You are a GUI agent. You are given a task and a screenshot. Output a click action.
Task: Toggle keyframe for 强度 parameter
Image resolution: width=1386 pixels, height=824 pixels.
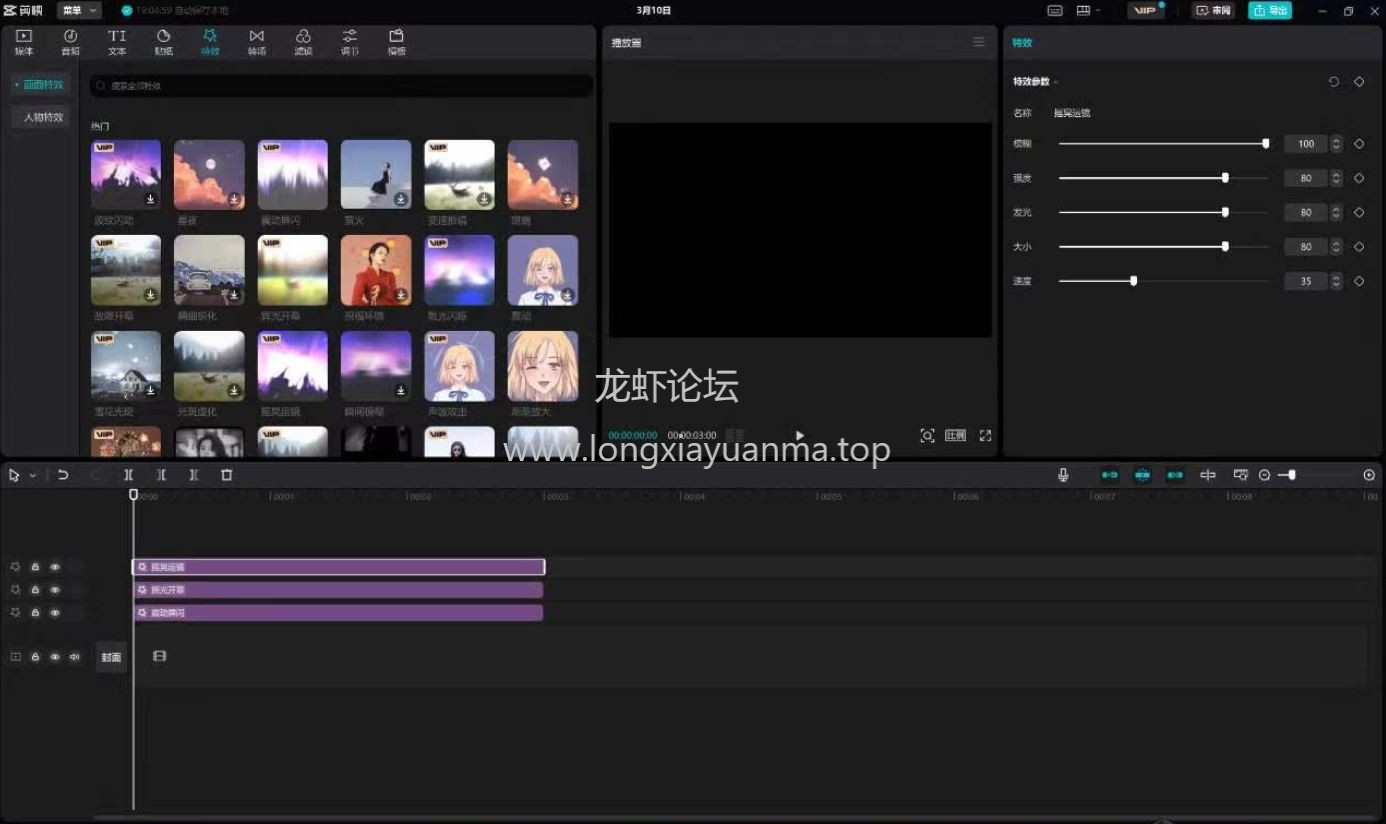pos(1359,178)
